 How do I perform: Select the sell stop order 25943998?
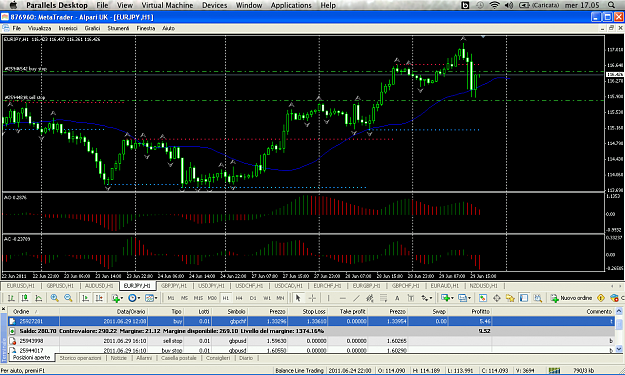pos(311,341)
